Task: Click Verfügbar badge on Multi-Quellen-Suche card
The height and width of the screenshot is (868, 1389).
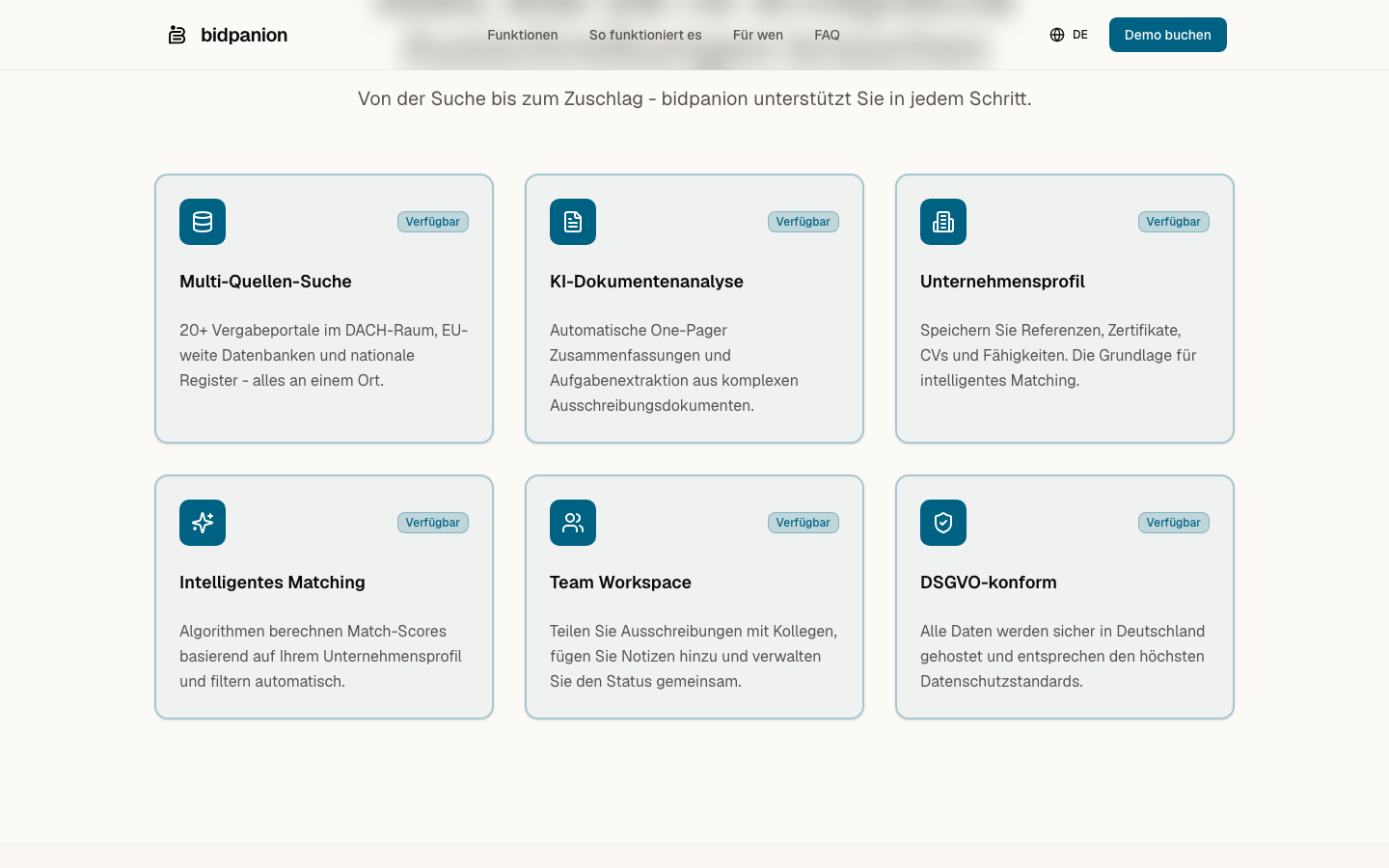Action: click(x=433, y=222)
